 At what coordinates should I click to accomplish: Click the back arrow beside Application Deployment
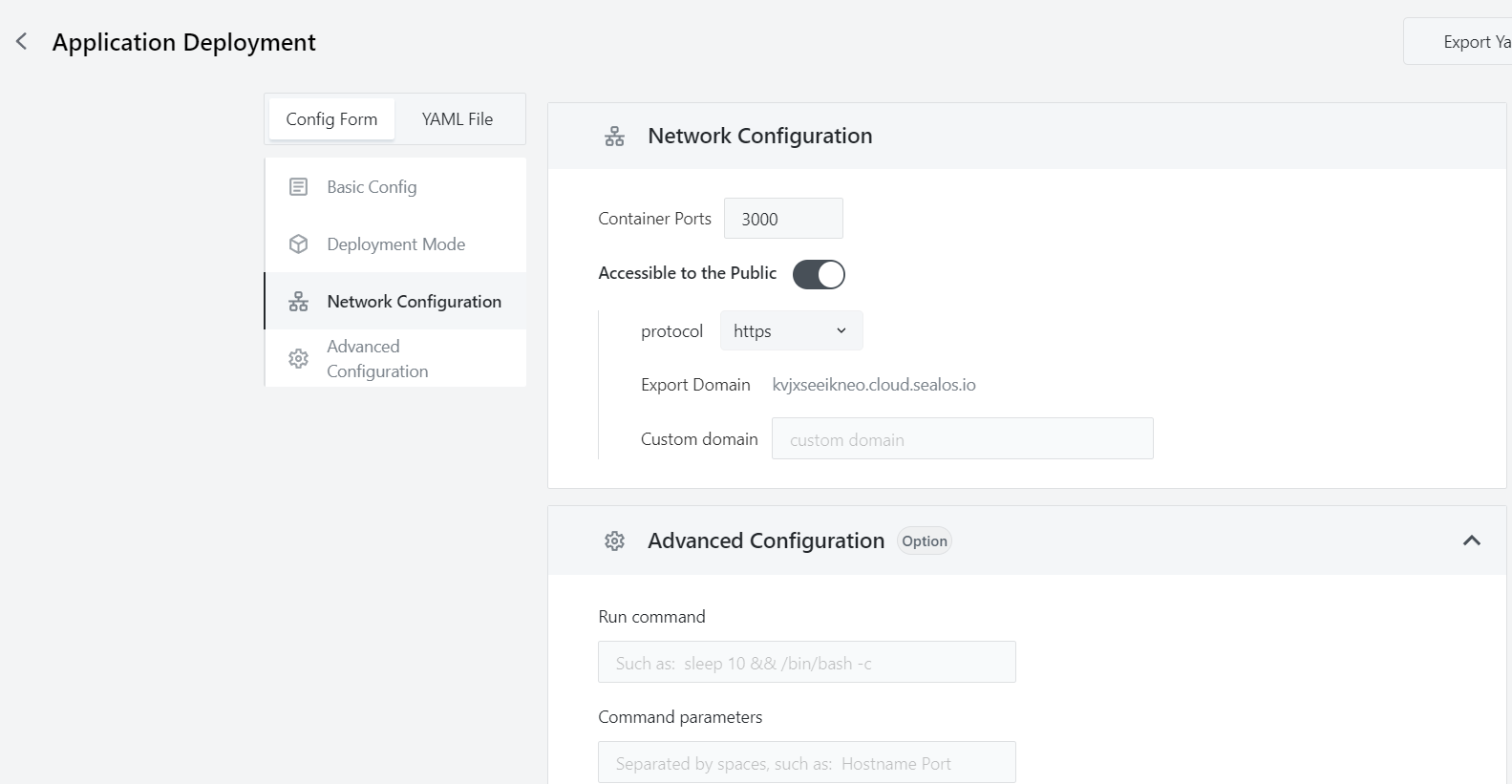point(22,42)
